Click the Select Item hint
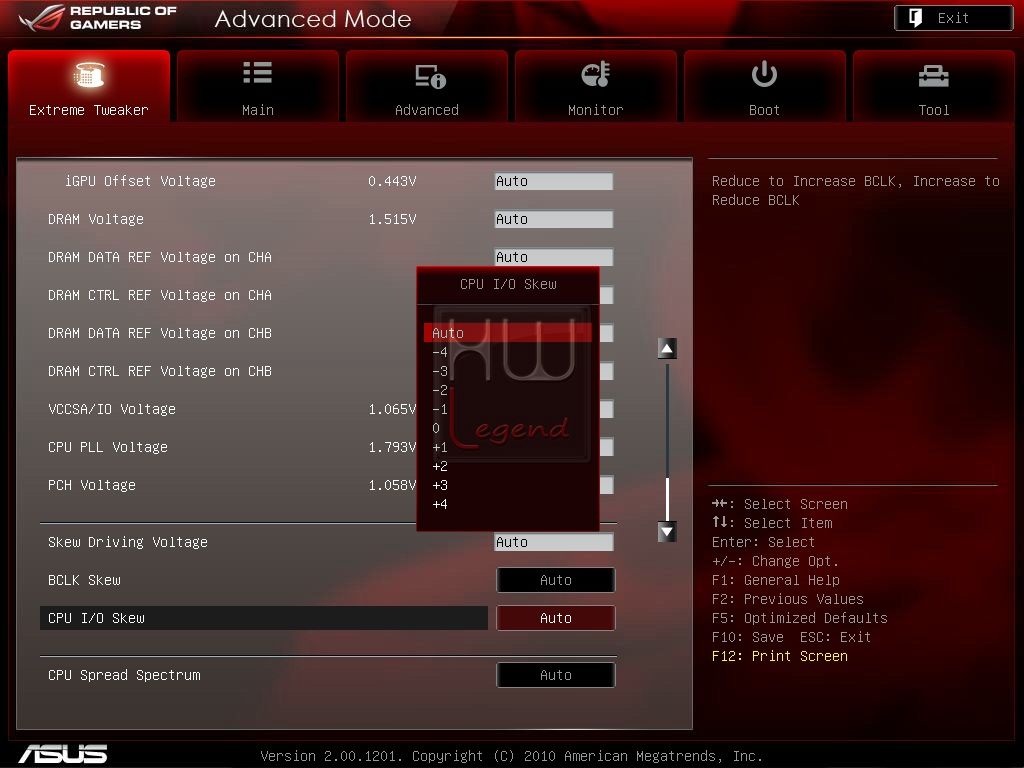 (x=772, y=523)
